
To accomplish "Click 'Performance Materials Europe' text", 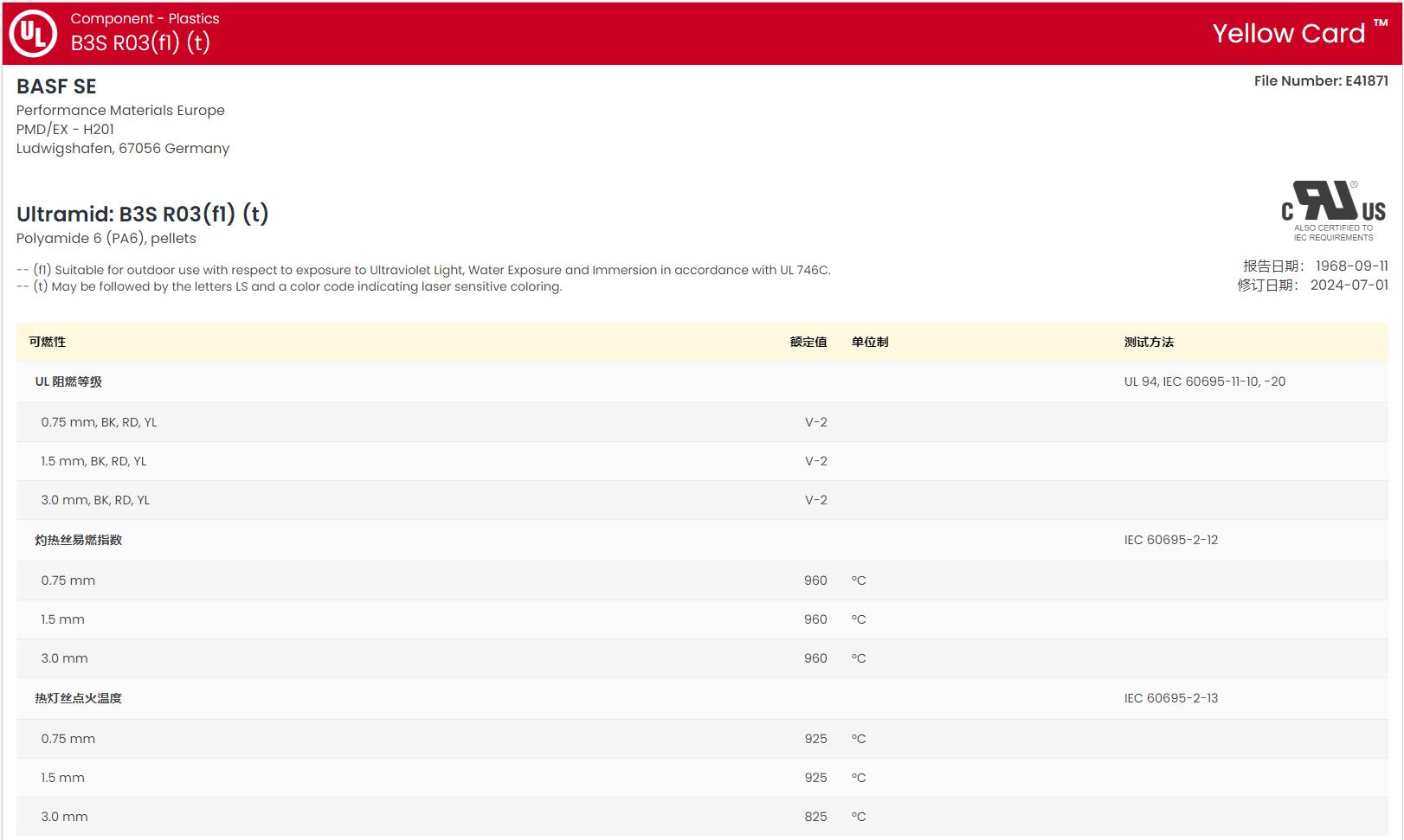I will click(x=120, y=110).
